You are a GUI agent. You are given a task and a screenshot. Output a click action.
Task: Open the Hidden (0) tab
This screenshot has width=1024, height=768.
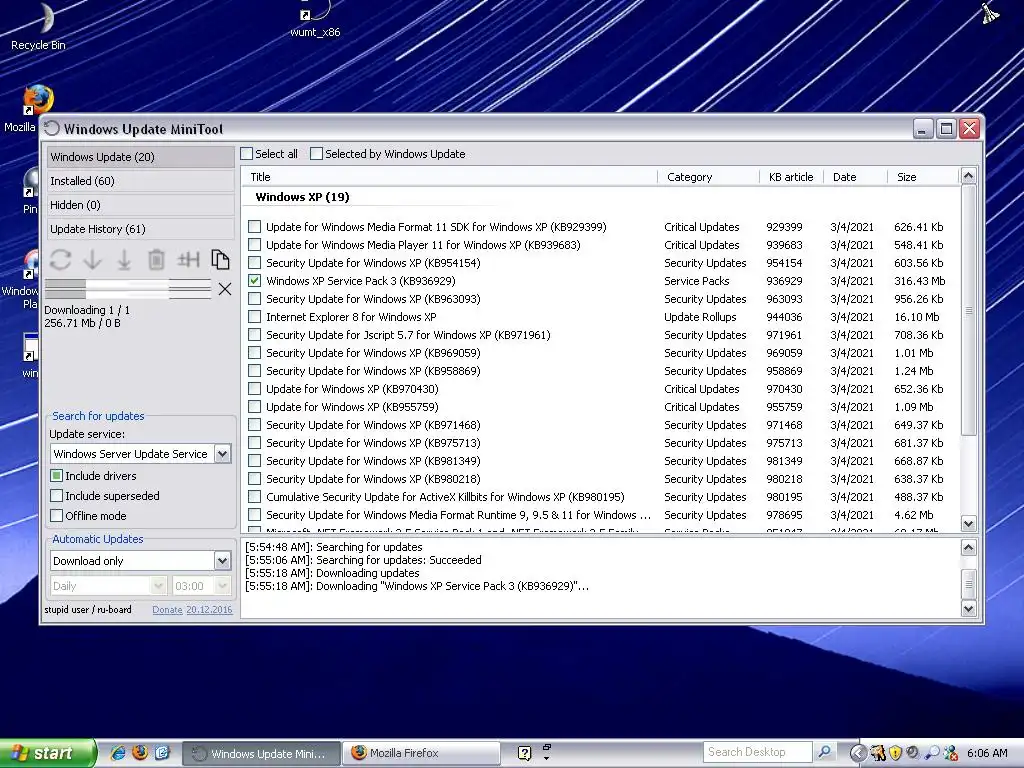[x=140, y=205]
